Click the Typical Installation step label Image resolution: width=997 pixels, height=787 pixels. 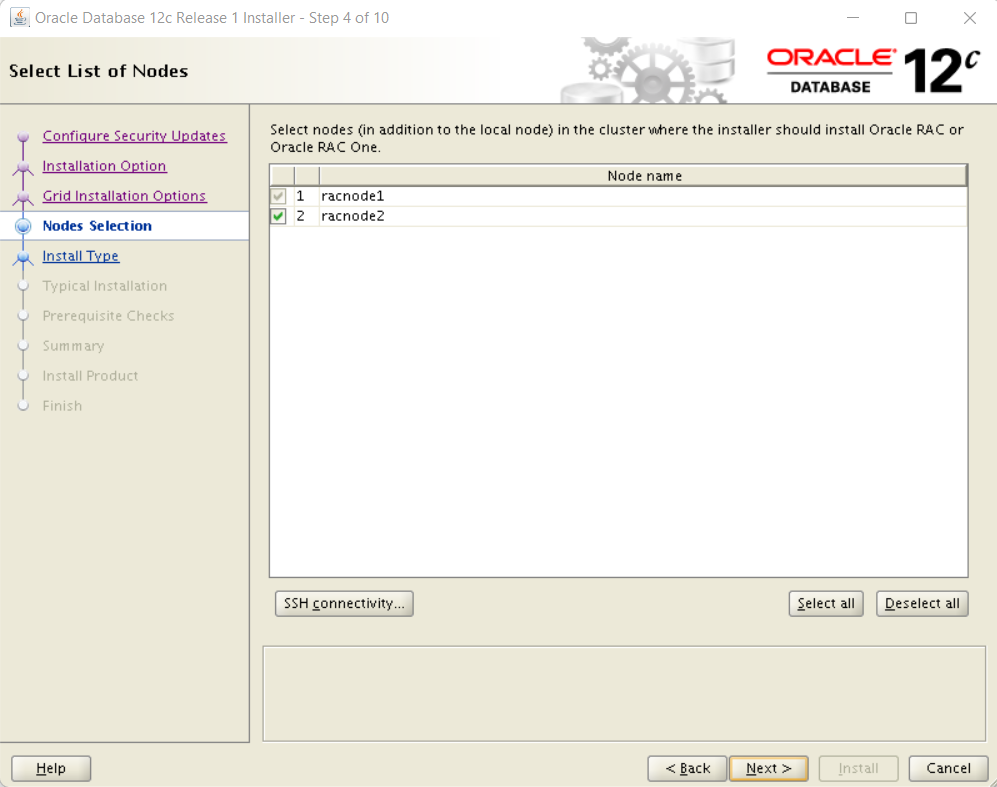point(105,285)
